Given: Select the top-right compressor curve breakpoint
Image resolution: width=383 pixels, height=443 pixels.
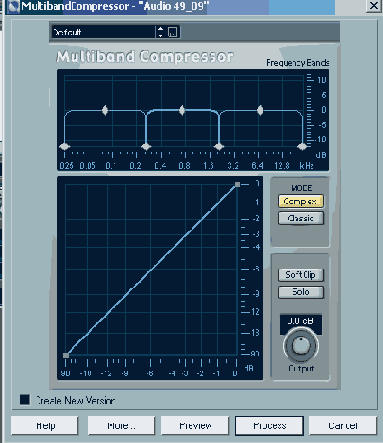Looking at the screenshot, I should [237, 184].
